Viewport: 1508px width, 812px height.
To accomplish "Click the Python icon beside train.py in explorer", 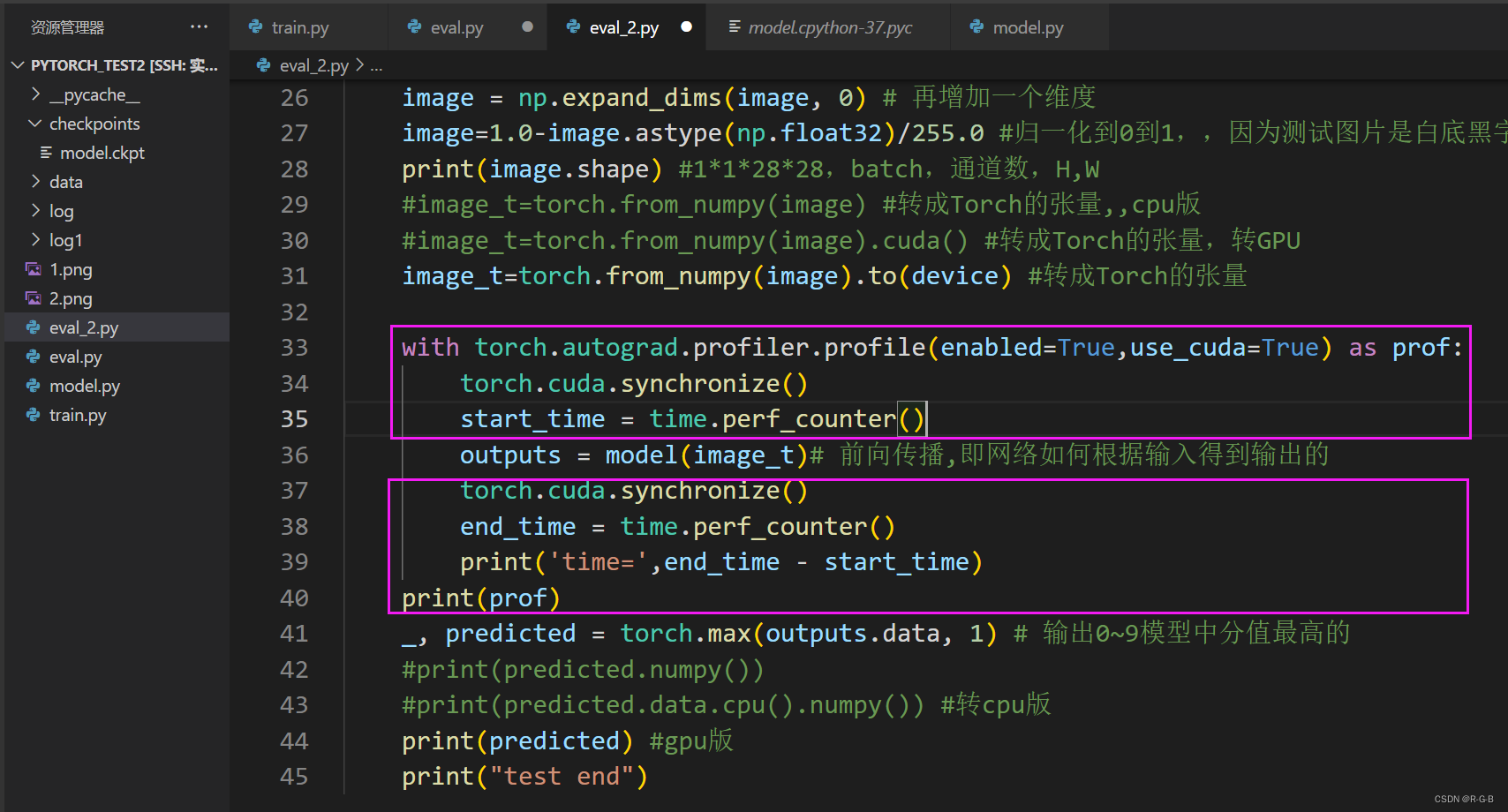I will (x=34, y=415).
